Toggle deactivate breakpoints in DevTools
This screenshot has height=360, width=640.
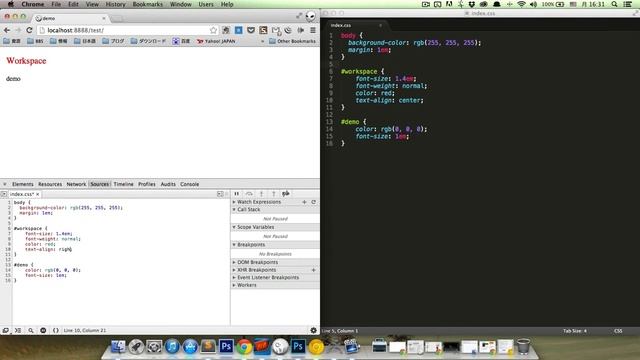pyautogui.click(x=286, y=194)
